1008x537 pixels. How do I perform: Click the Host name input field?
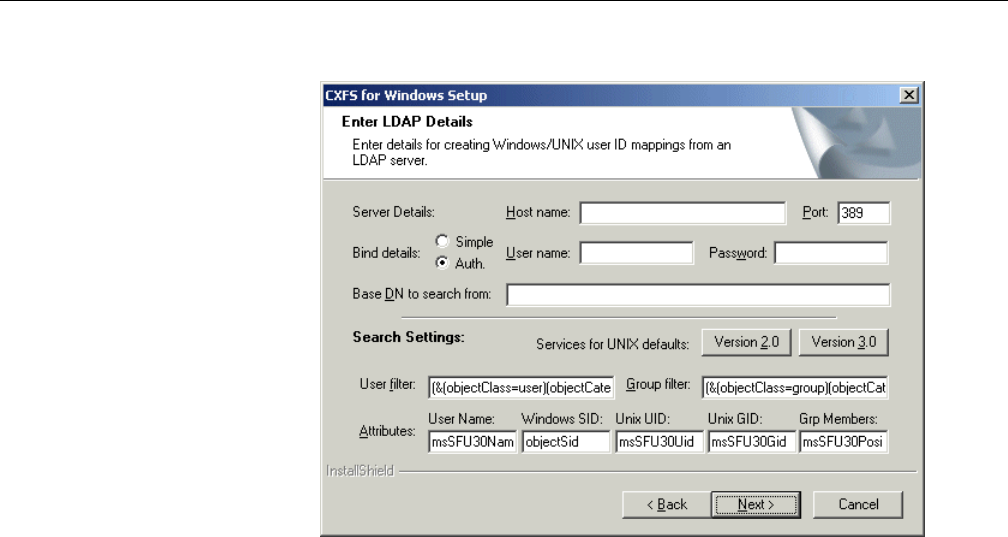click(682, 213)
